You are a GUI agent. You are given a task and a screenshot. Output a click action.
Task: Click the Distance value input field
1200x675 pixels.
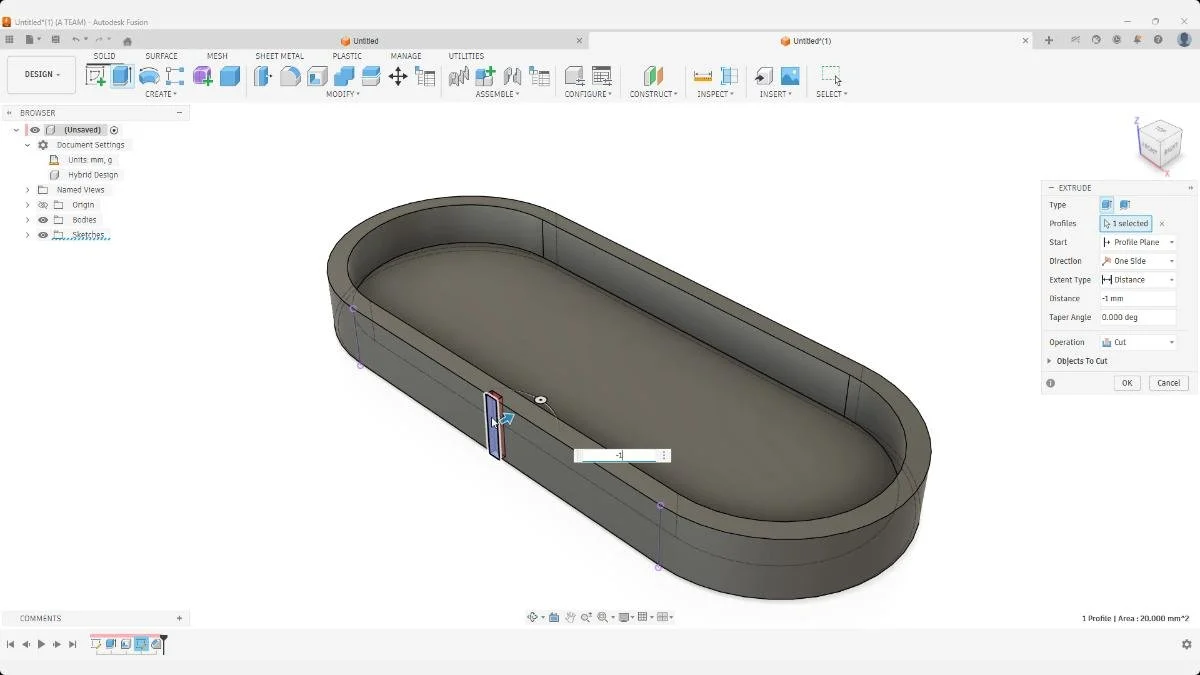point(1136,298)
